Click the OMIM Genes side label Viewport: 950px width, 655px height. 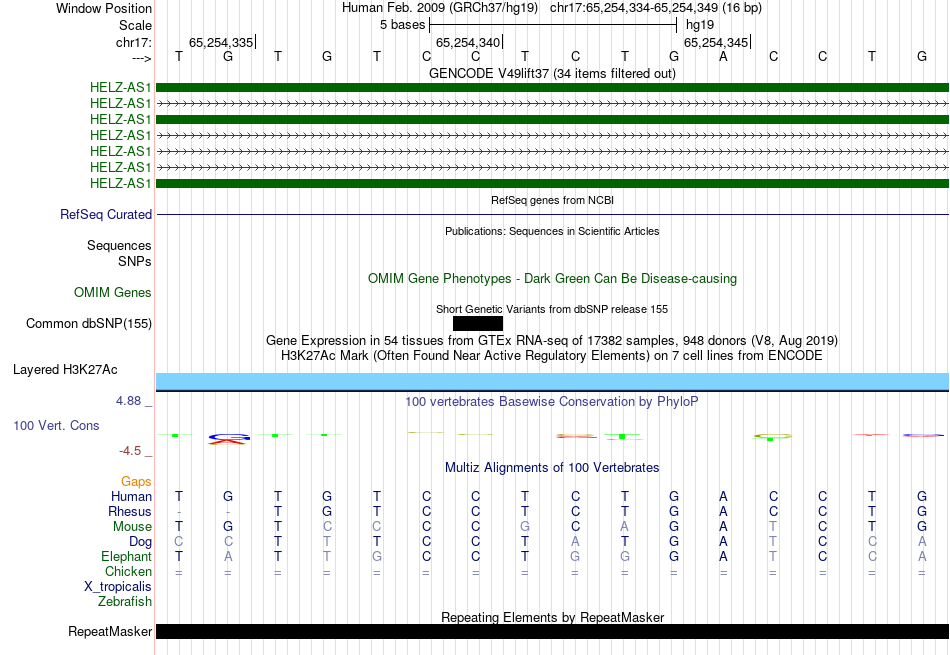(113, 293)
